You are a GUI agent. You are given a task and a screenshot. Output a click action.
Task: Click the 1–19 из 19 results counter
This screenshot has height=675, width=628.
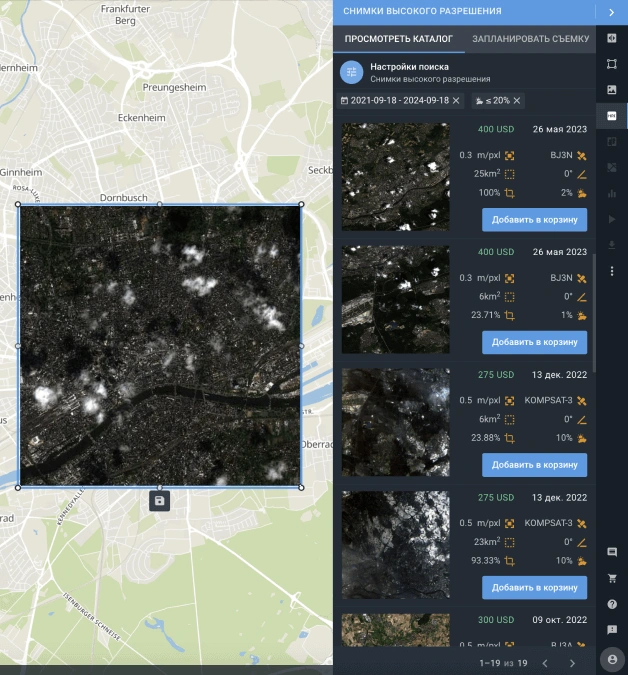503,663
